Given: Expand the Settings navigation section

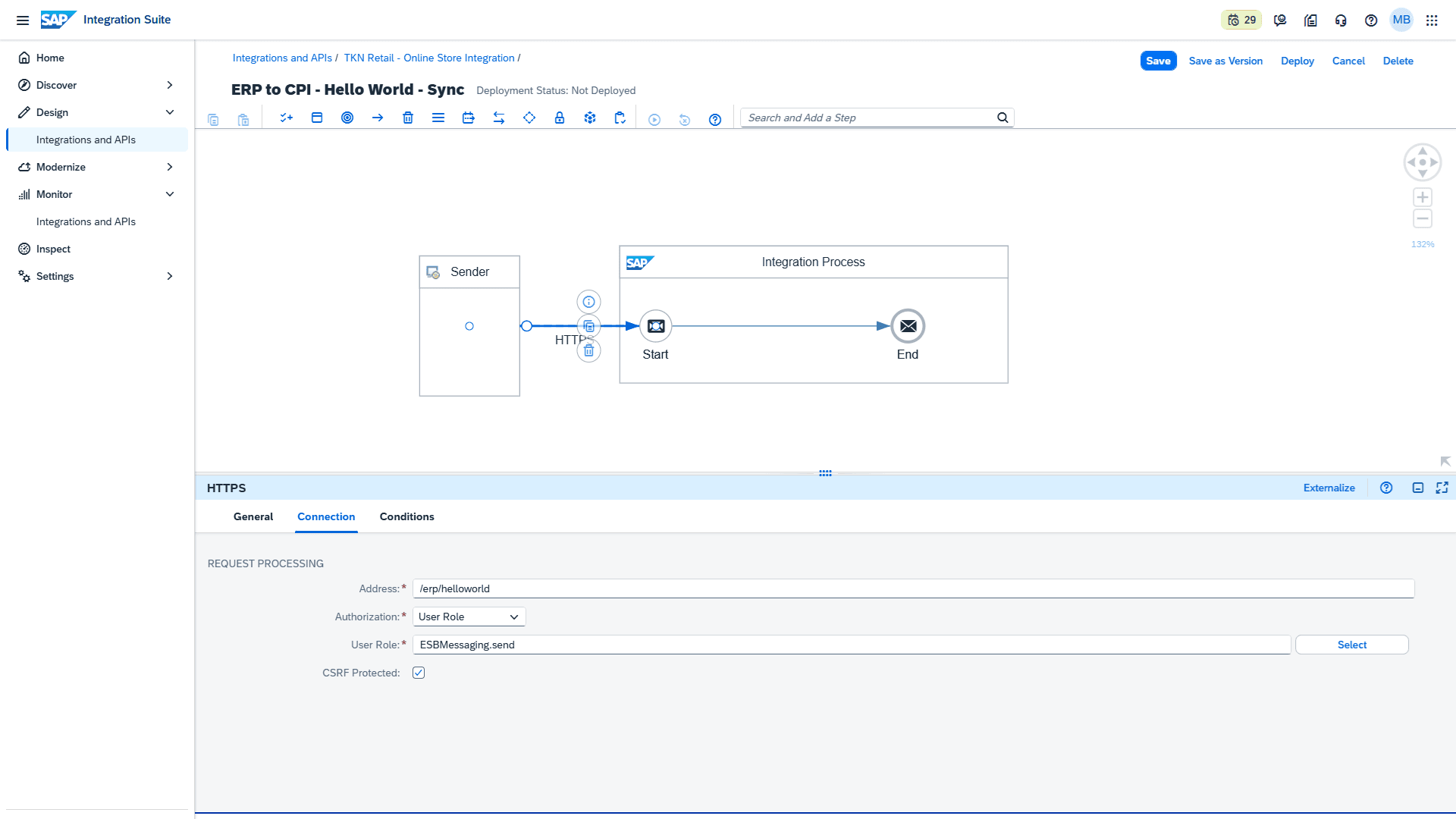Looking at the screenshot, I should 170,276.
